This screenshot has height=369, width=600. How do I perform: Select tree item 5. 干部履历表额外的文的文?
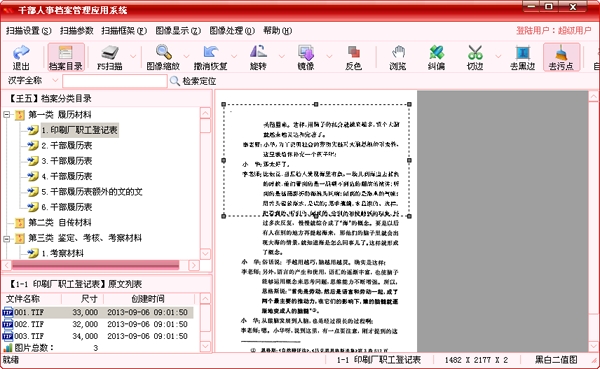pos(92,192)
